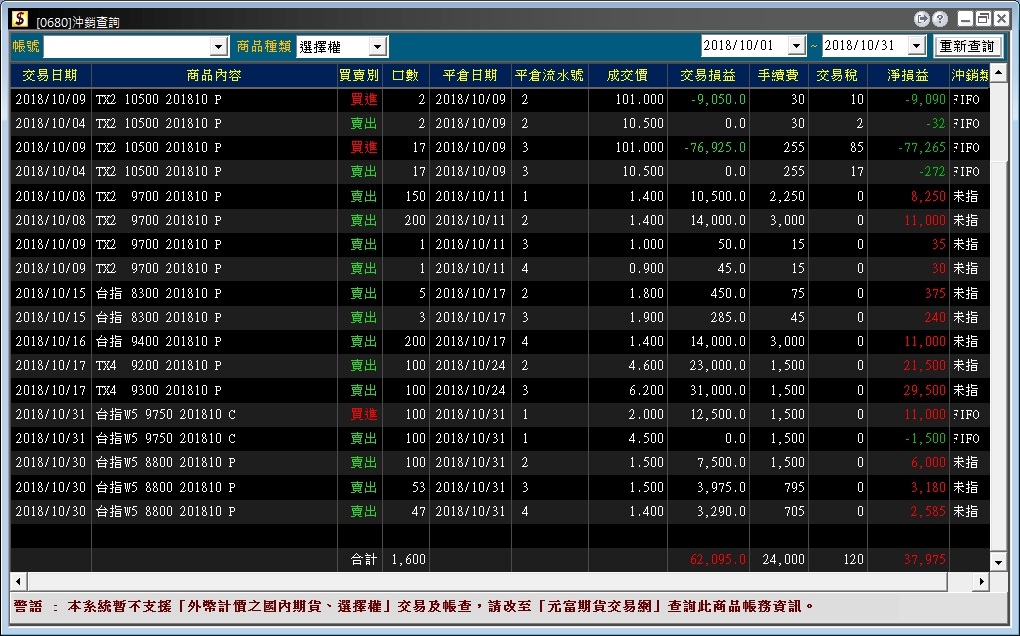Viewport: 1020px width, 636px height.
Task: Click the [0680]沖銷查詢 window title
Action: pos(78,22)
